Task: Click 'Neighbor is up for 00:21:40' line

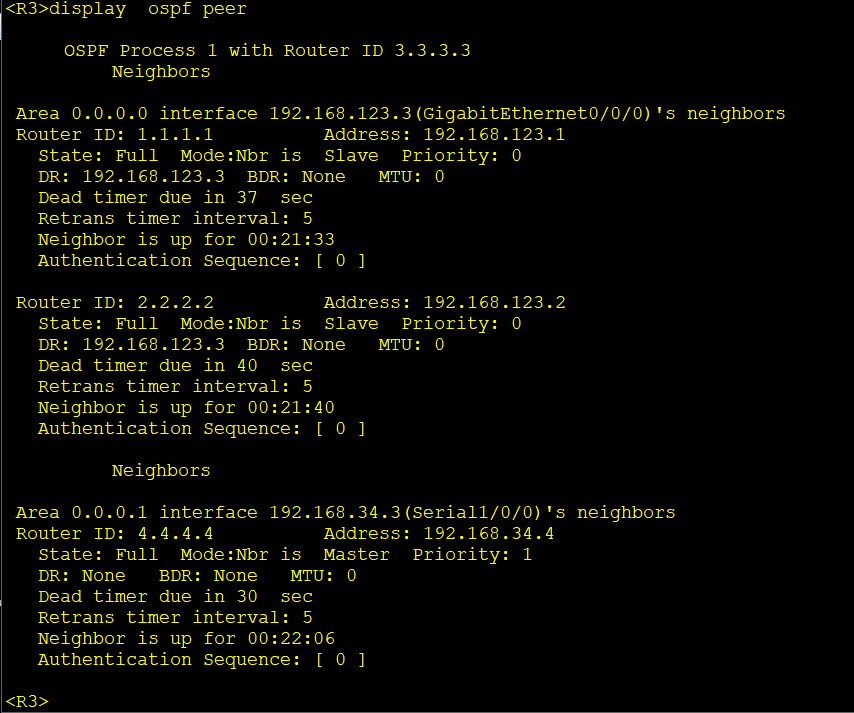Action: [x=186, y=407]
